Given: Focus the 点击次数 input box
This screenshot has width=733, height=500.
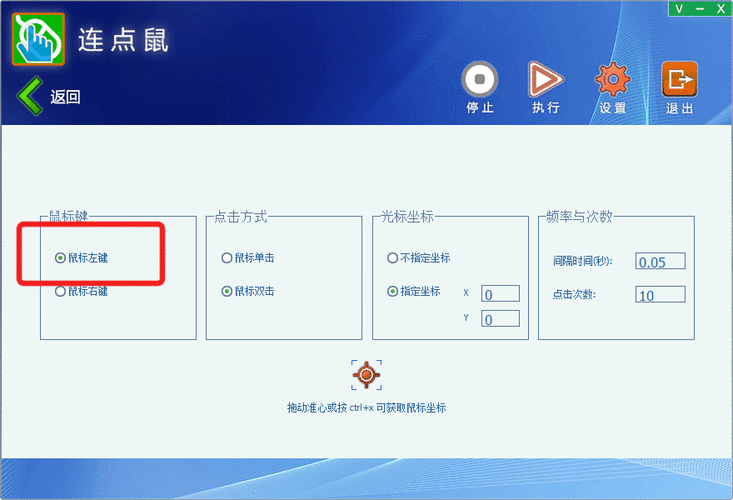Looking at the screenshot, I should [660, 294].
